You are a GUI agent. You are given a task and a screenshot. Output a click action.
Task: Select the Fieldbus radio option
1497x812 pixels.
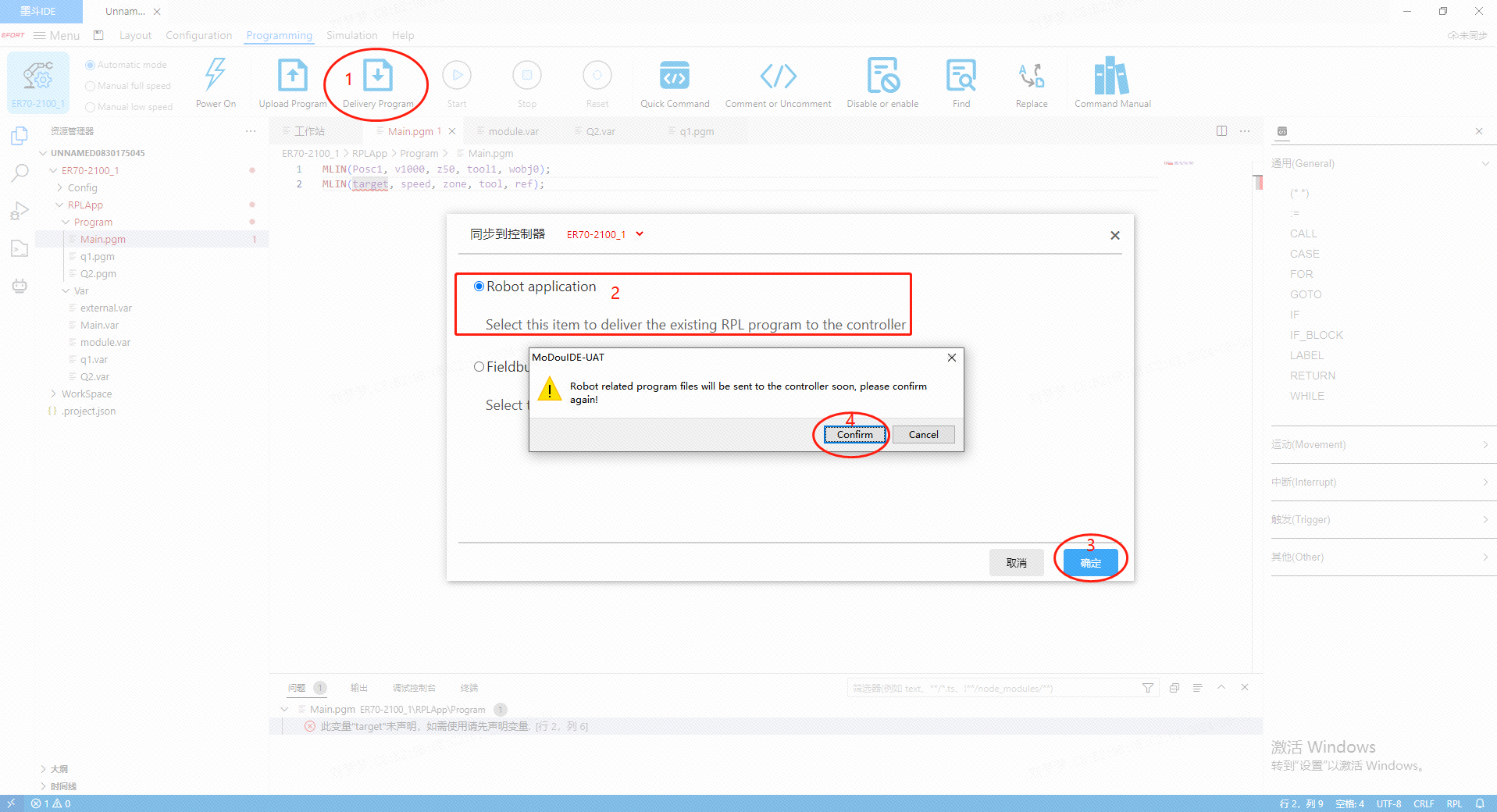coord(479,367)
